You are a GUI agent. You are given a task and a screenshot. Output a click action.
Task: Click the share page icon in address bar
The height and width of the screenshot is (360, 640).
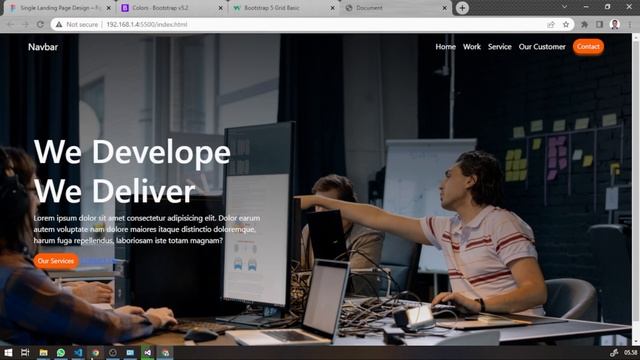(x=551, y=24)
